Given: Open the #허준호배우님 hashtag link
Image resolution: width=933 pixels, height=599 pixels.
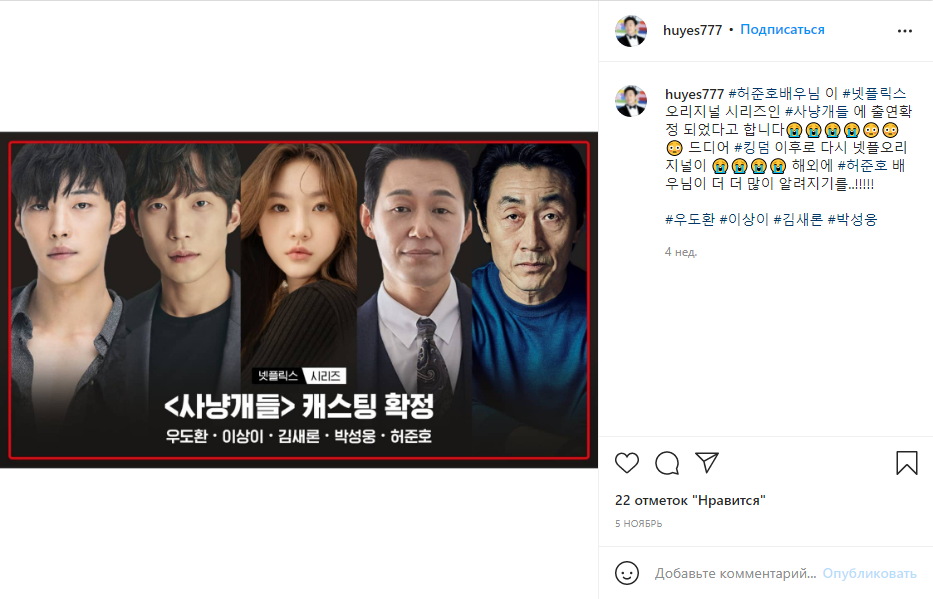Looking at the screenshot, I should 774,93.
